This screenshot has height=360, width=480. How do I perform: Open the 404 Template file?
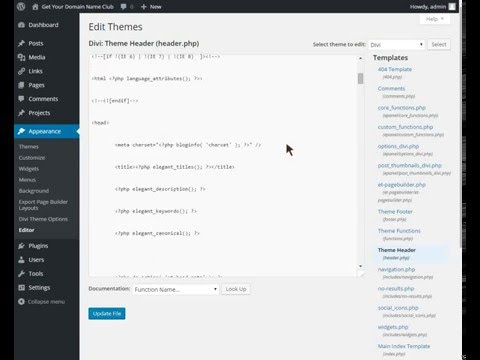pyautogui.click(x=395, y=69)
